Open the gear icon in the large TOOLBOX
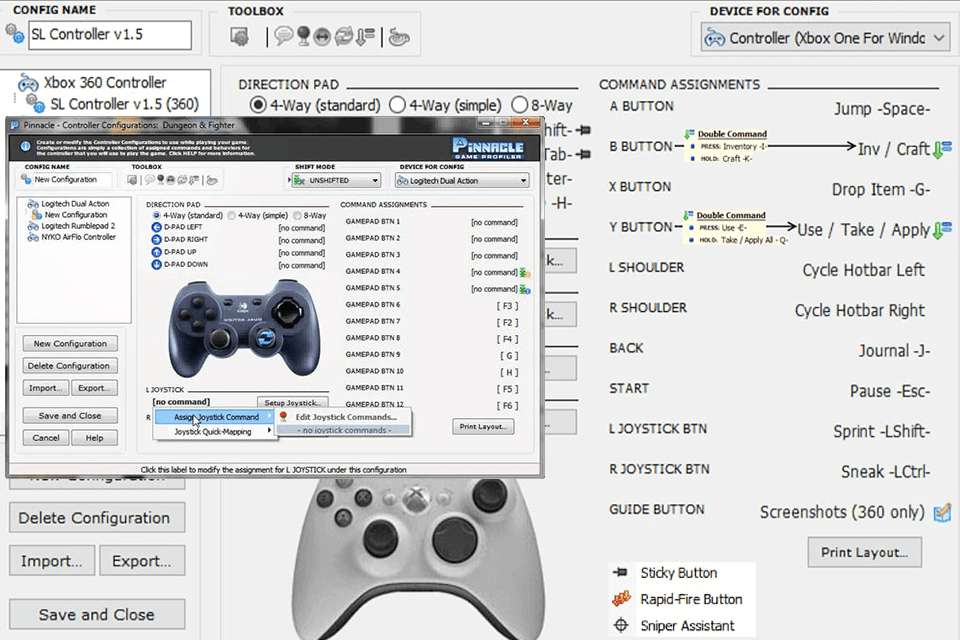This screenshot has height=640, width=960. tap(239, 37)
